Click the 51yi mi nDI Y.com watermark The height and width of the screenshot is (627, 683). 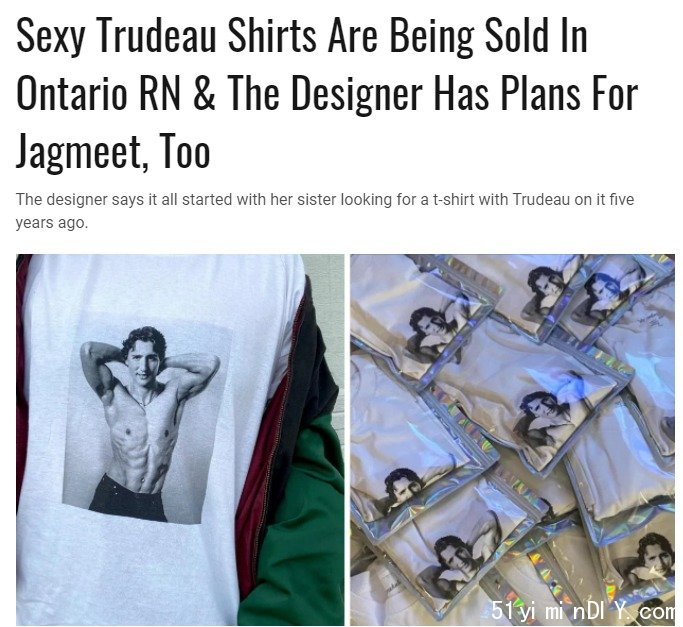pos(583,611)
